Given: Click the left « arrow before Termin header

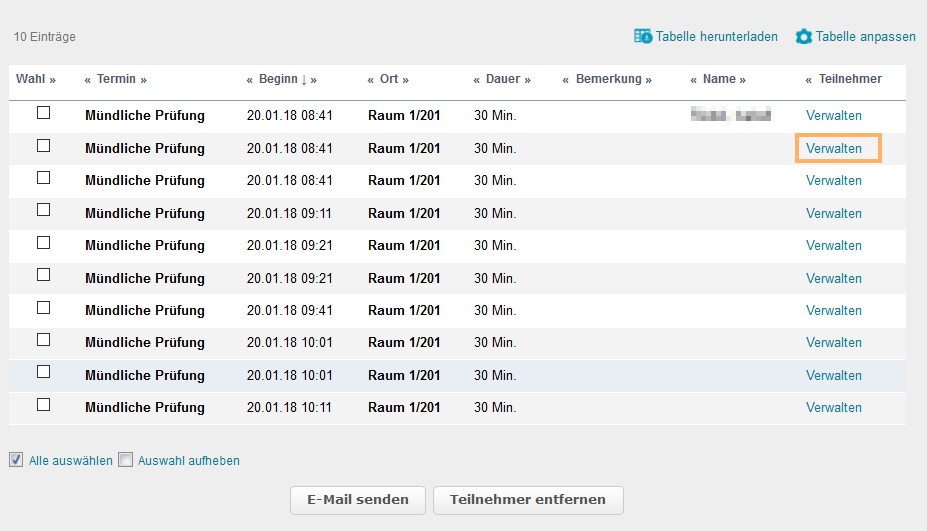Looking at the screenshot, I should [x=88, y=79].
